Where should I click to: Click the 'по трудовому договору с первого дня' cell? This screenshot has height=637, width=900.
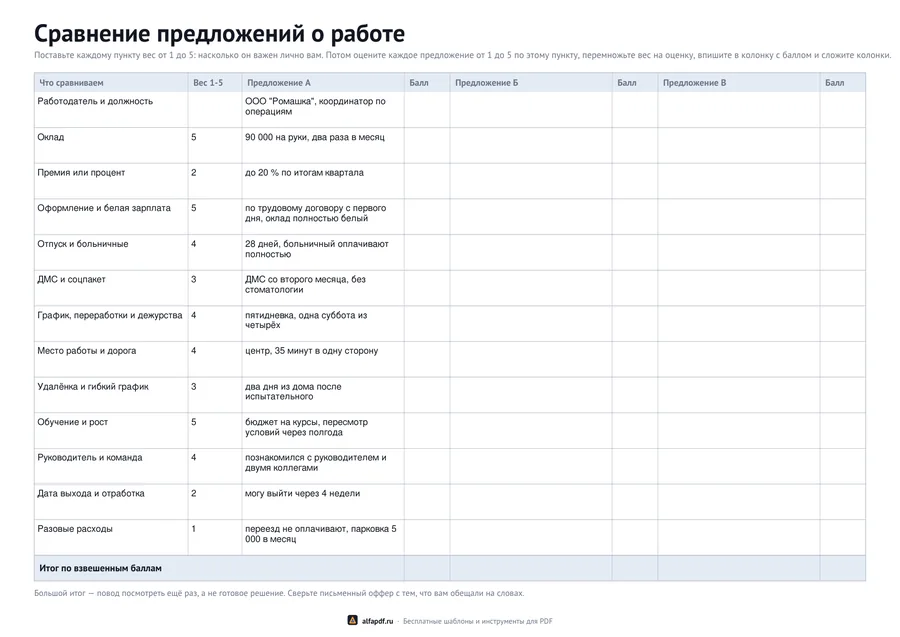(x=323, y=216)
